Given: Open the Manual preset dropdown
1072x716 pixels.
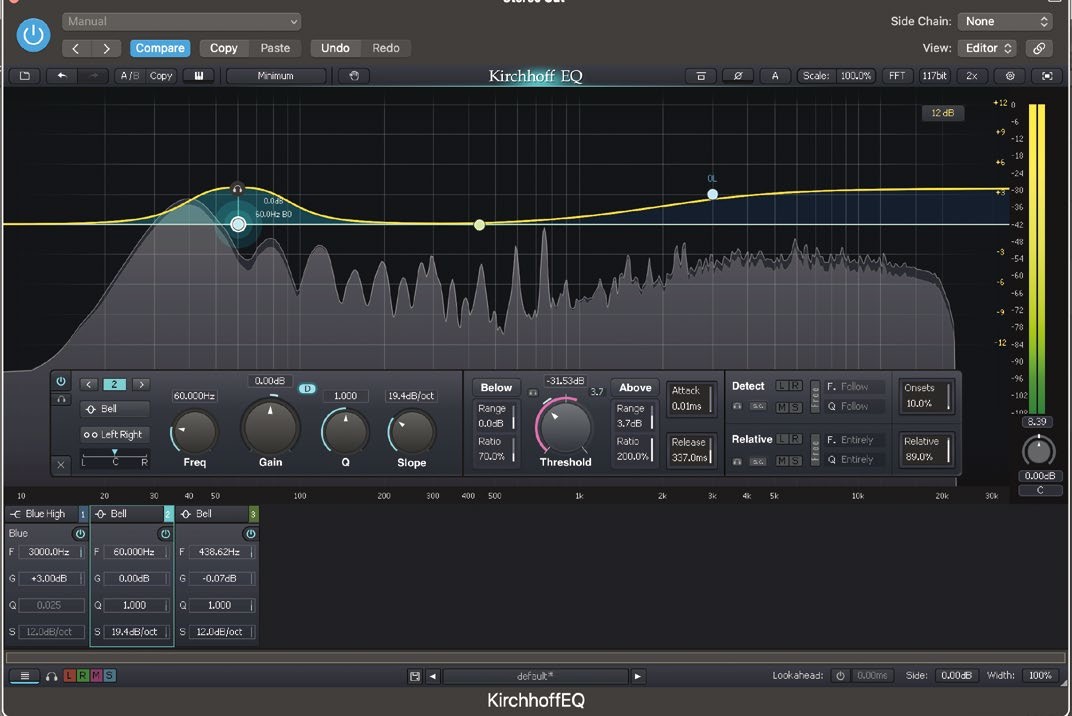Looking at the screenshot, I should pos(181,21).
